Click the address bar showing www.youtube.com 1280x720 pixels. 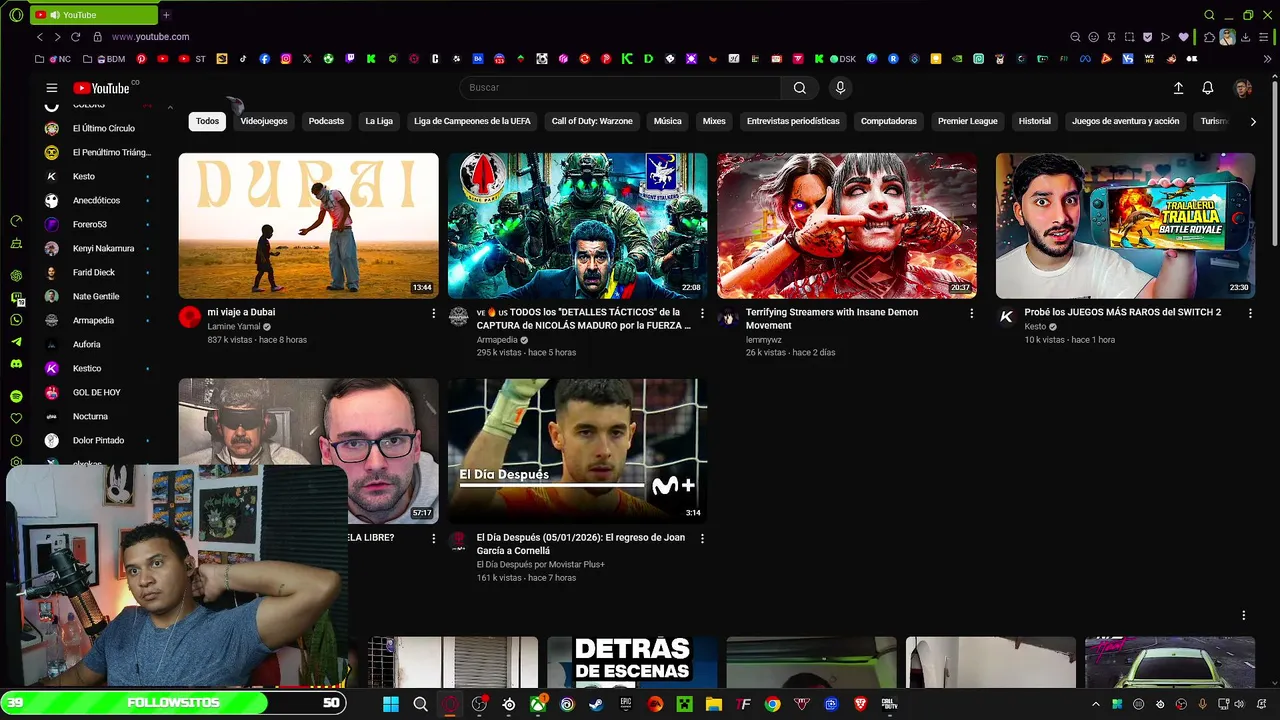[x=150, y=37]
